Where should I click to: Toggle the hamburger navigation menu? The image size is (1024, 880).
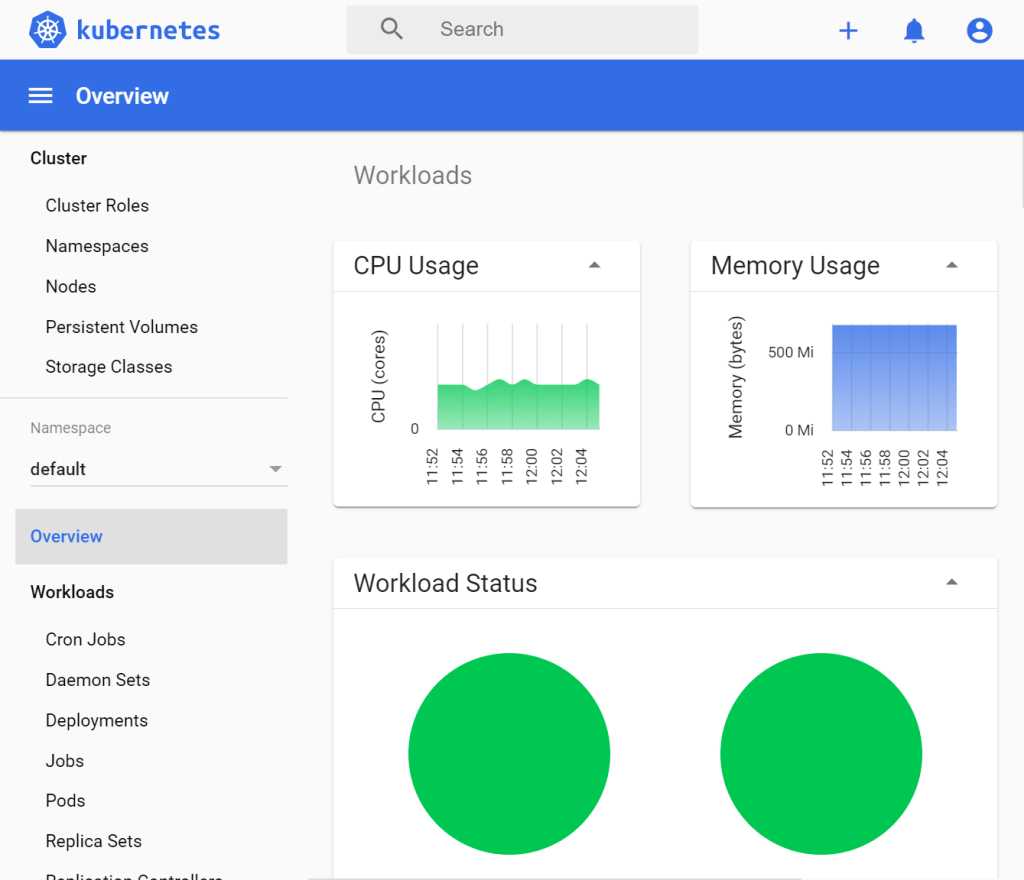click(x=40, y=96)
